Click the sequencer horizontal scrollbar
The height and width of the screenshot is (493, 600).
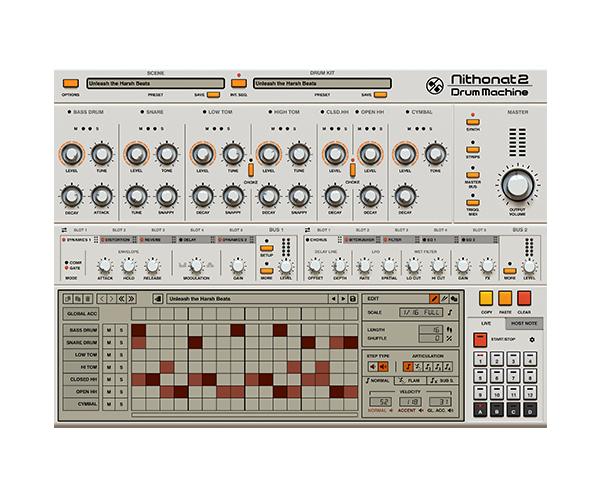point(245,415)
